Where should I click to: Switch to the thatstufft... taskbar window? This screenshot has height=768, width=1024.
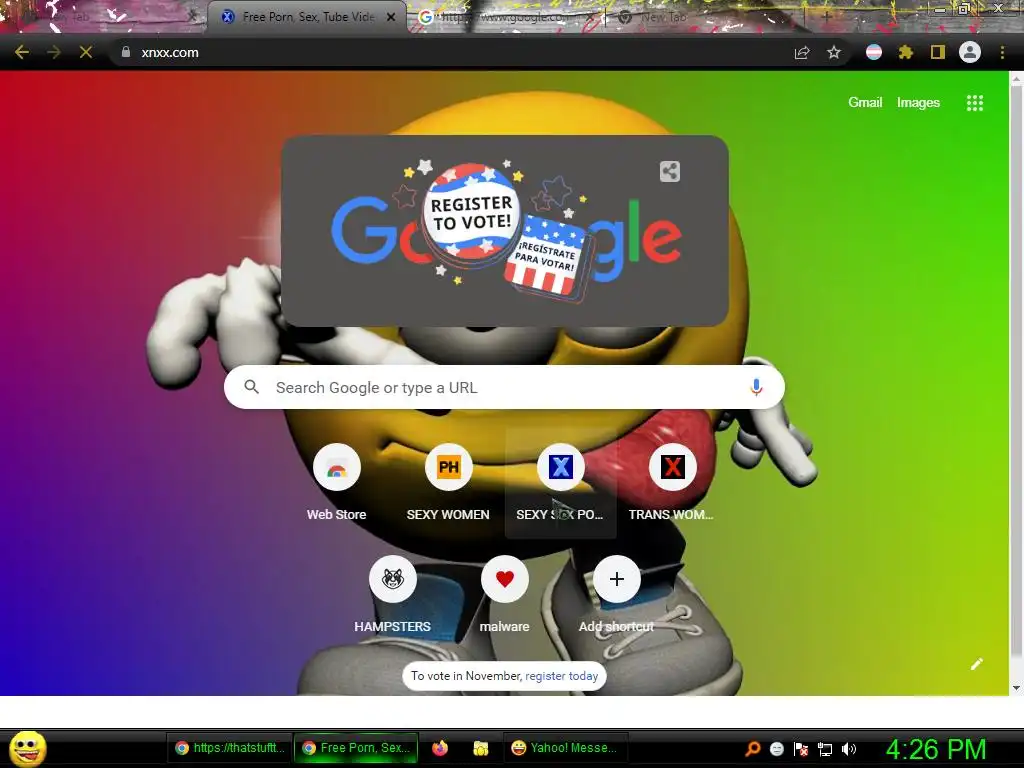click(x=229, y=748)
